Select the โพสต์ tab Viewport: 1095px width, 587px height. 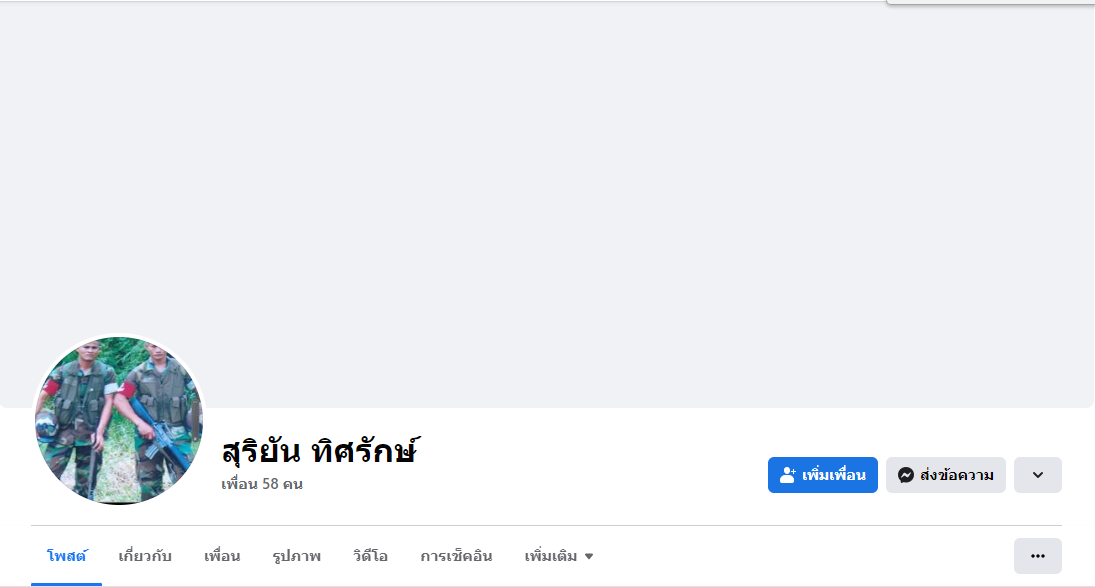(67, 556)
